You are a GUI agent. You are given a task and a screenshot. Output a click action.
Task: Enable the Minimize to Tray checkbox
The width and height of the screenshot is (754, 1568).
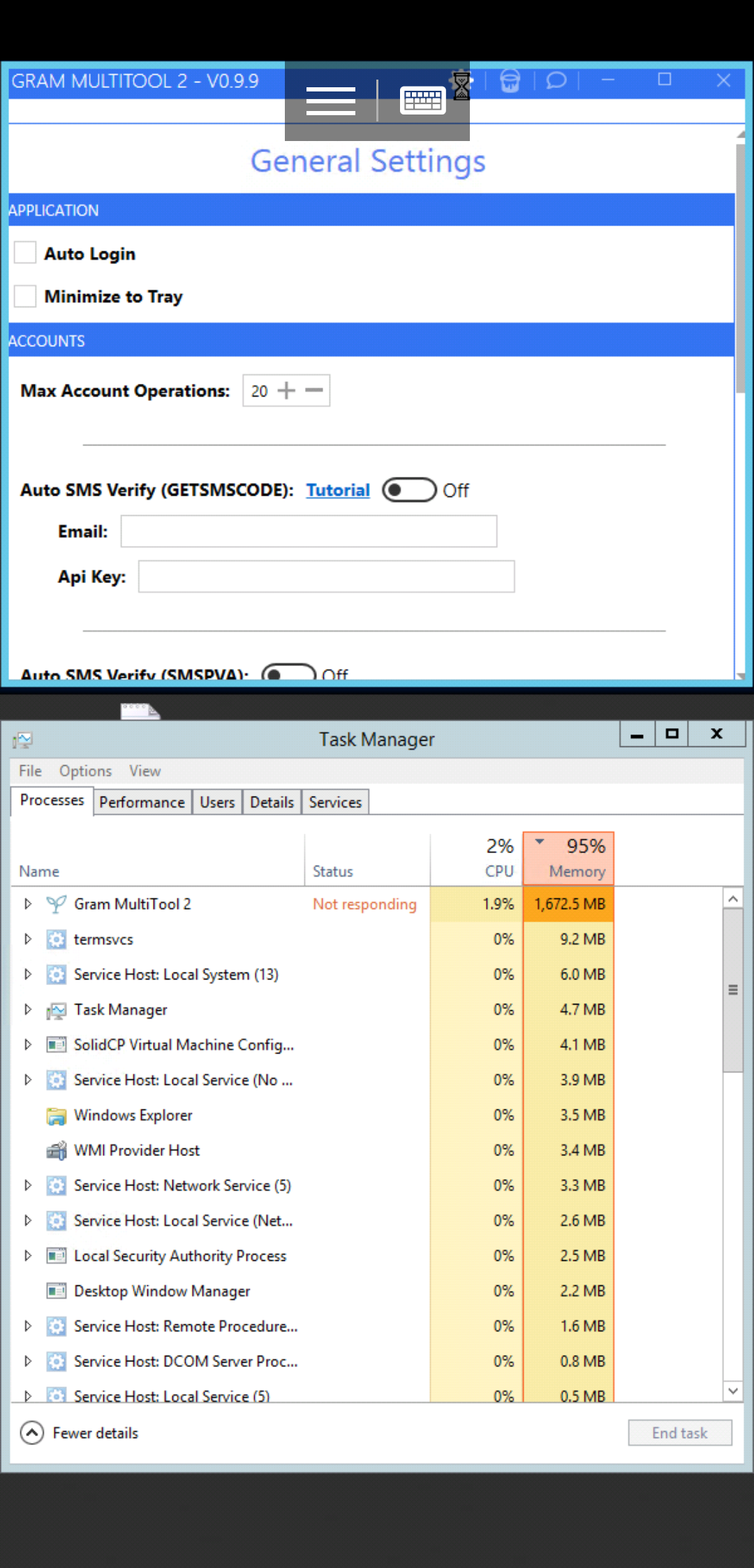pos(25,296)
